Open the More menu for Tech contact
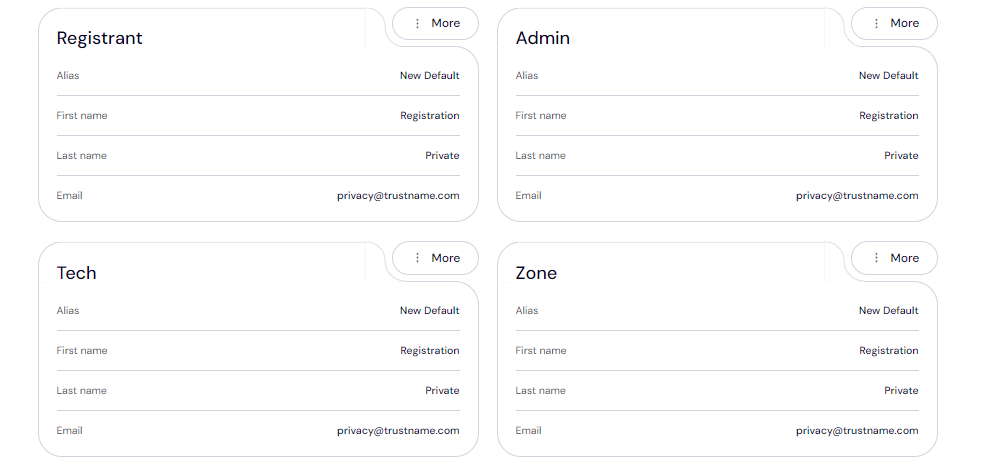The height and width of the screenshot is (469, 989). 435,258
